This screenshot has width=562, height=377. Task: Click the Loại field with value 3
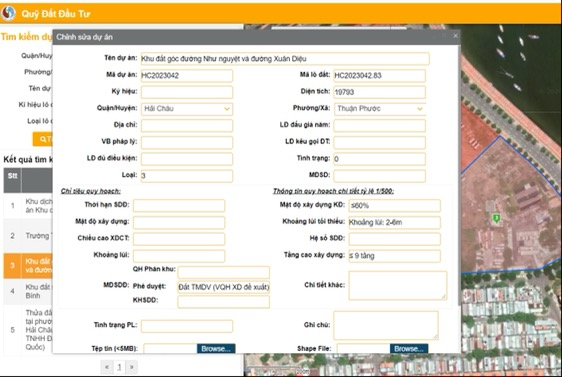click(186, 175)
